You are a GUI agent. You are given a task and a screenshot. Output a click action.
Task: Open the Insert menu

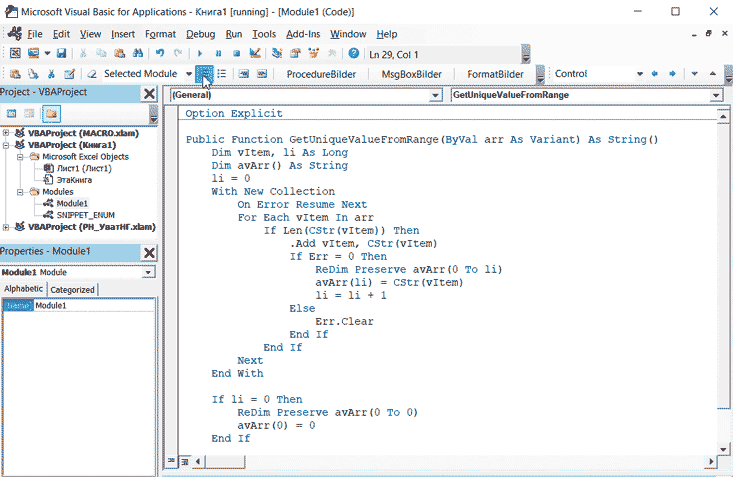[x=123, y=34]
